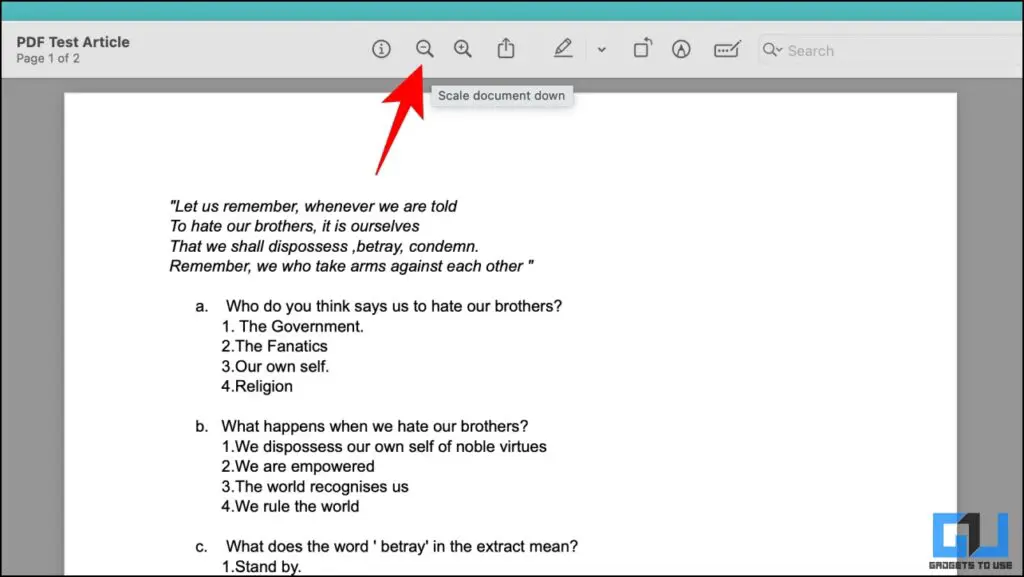Screen dimensions: 1024x577
Task: Click the line "Let us remember, whenever we are told
Action: pos(313,206)
